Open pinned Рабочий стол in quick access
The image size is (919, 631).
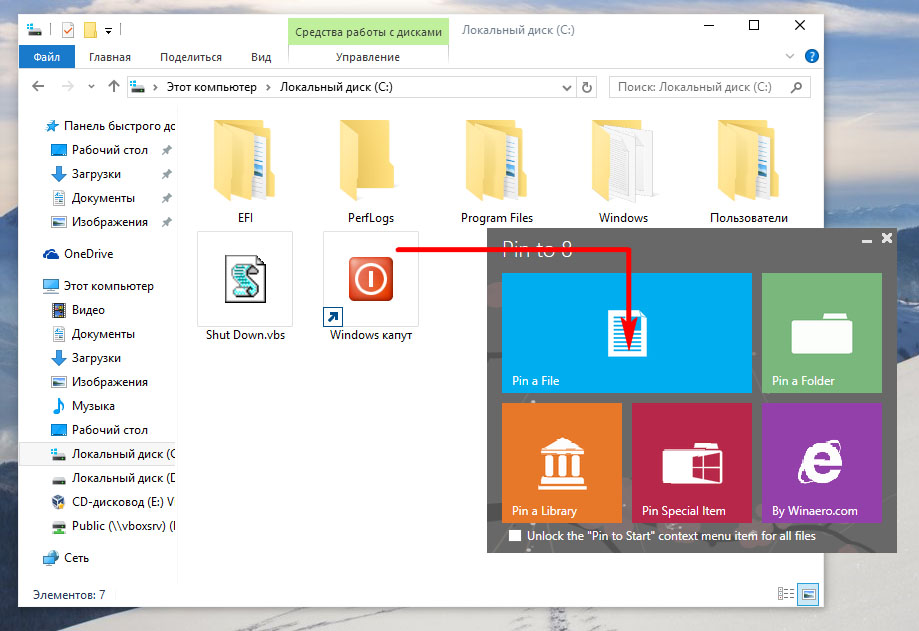coord(110,150)
